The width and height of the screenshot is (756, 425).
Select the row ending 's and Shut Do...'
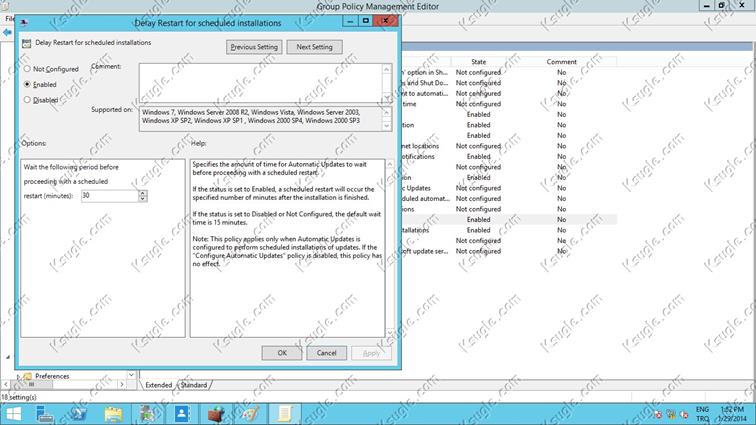(509, 83)
